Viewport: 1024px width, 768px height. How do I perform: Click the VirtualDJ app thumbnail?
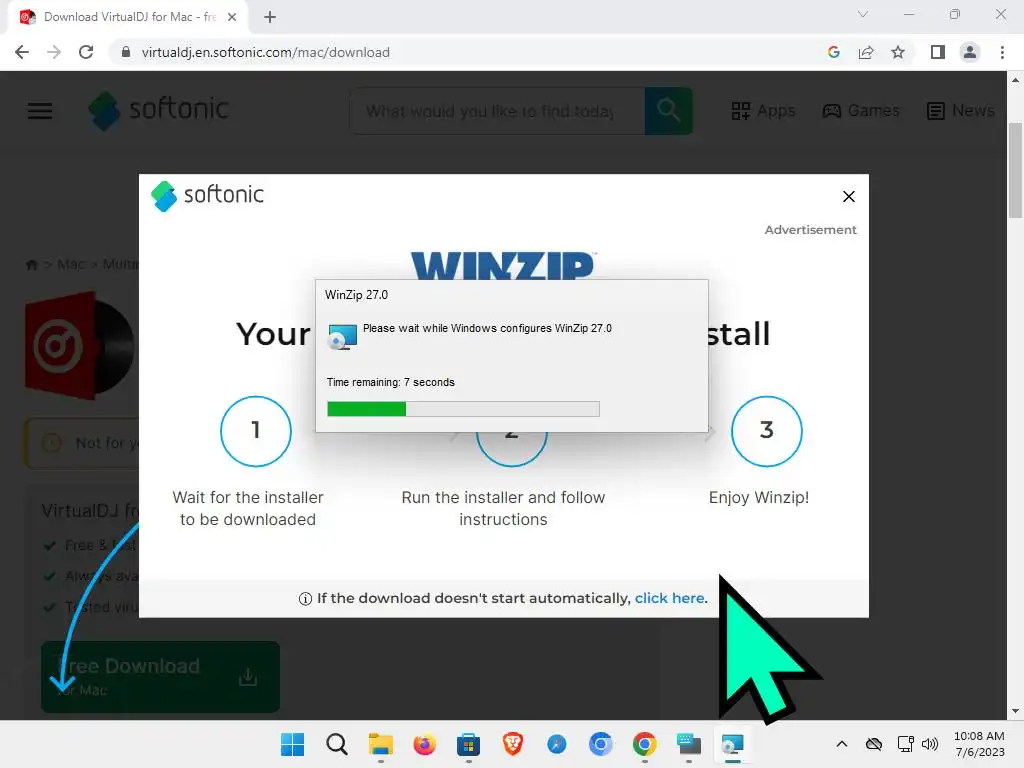[81, 345]
